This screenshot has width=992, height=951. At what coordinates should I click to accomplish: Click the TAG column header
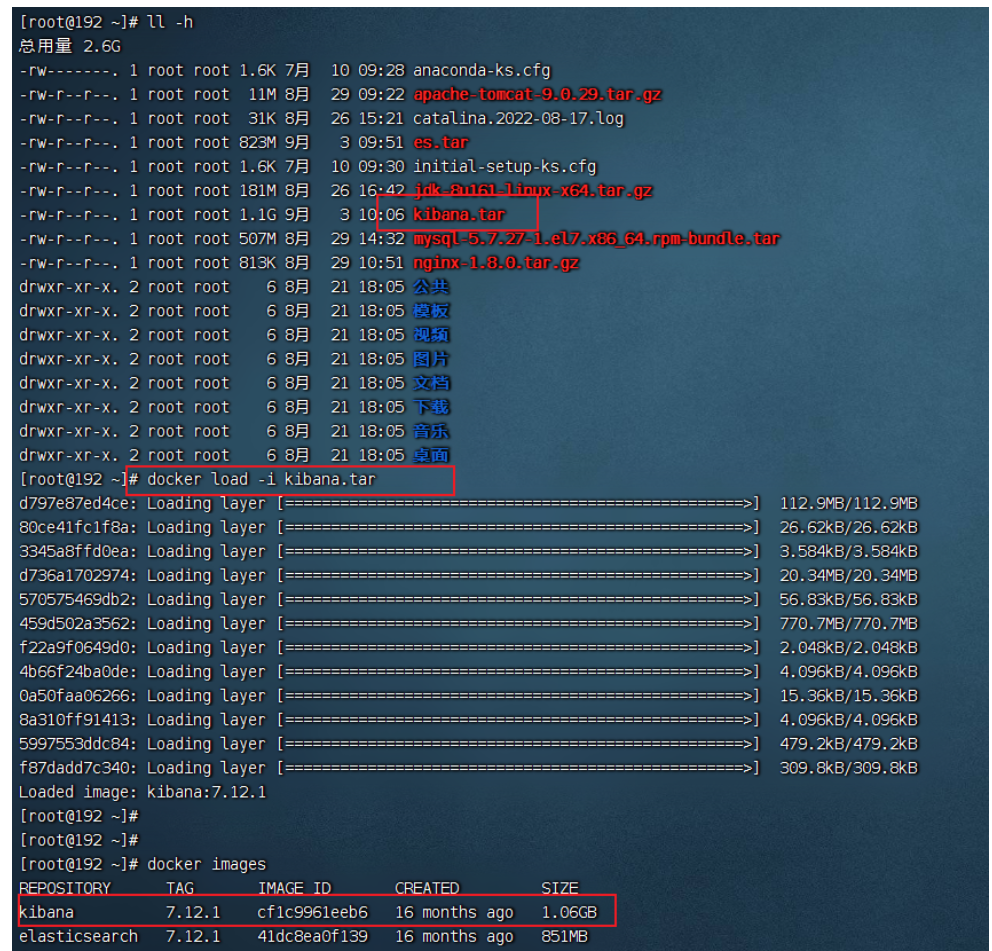coord(180,888)
